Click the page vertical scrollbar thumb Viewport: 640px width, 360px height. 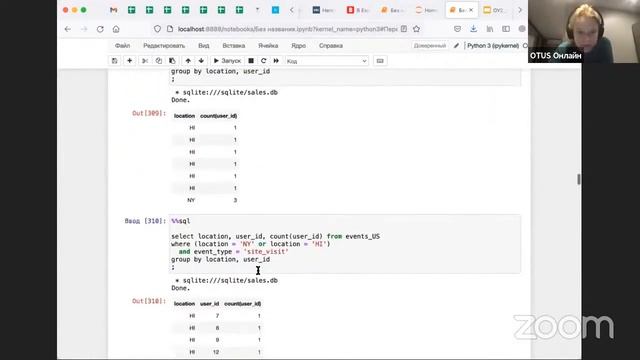coord(579,179)
